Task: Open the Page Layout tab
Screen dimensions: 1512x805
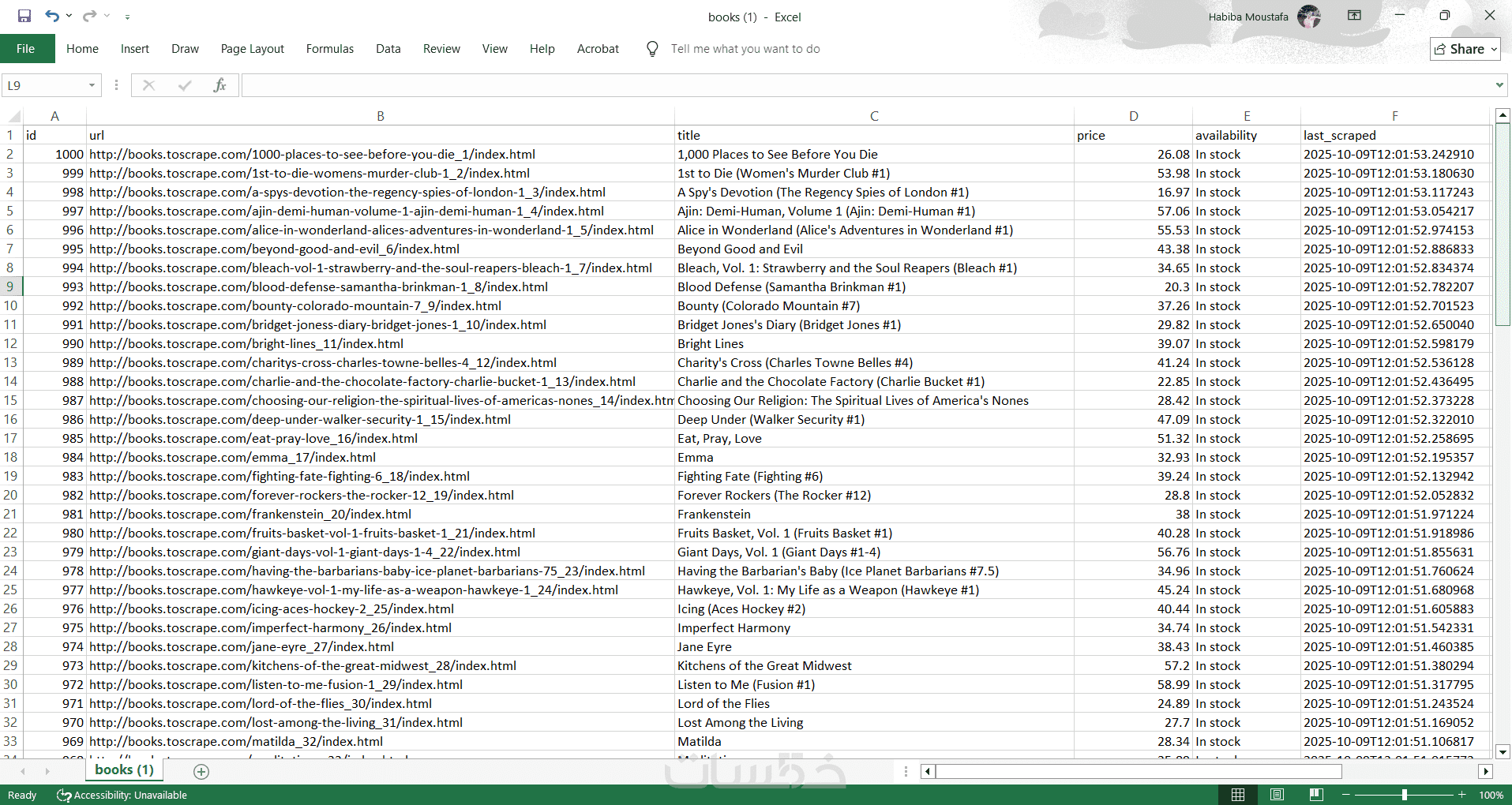Action: (x=253, y=49)
